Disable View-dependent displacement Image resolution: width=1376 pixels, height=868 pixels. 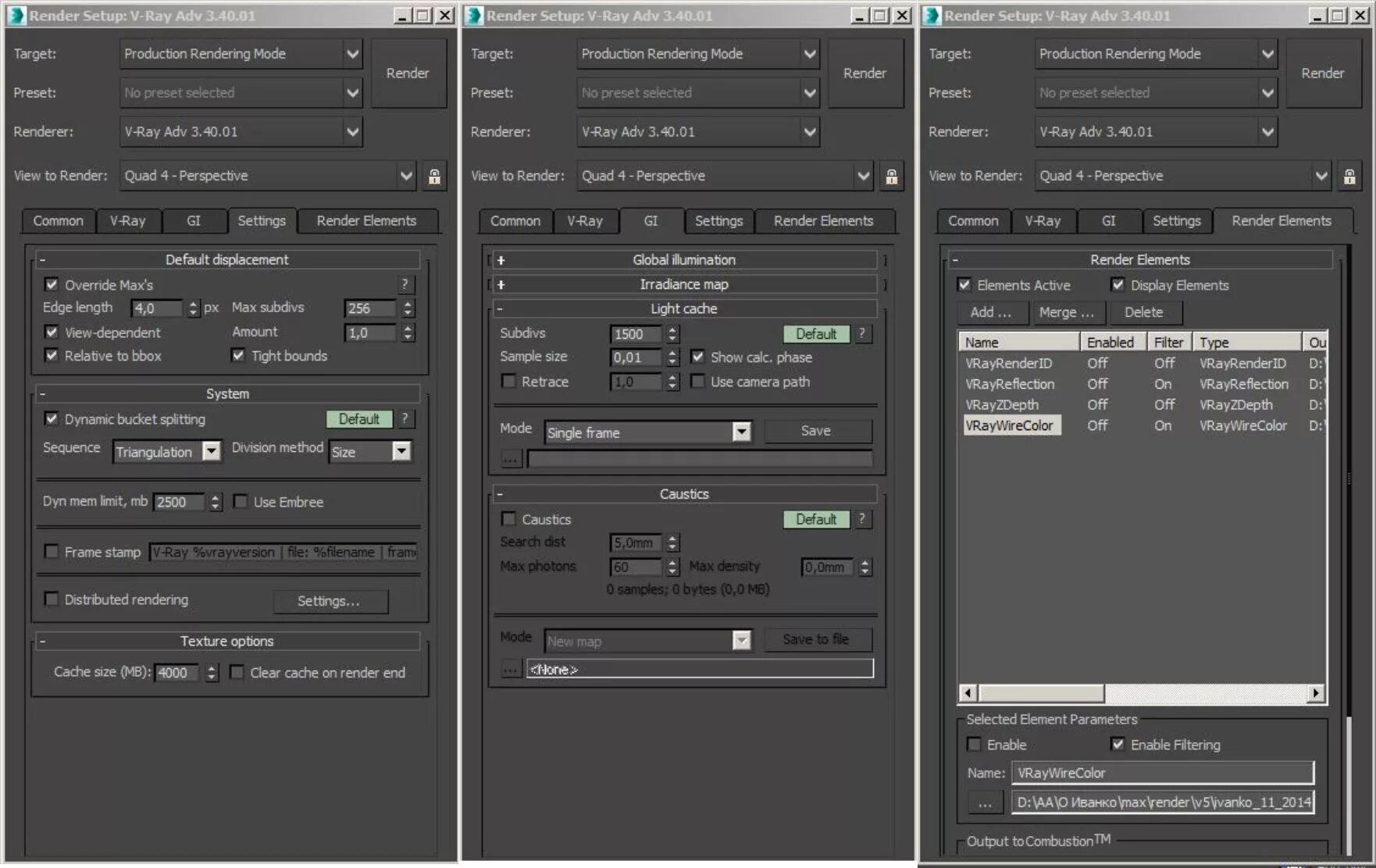[52, 333]
